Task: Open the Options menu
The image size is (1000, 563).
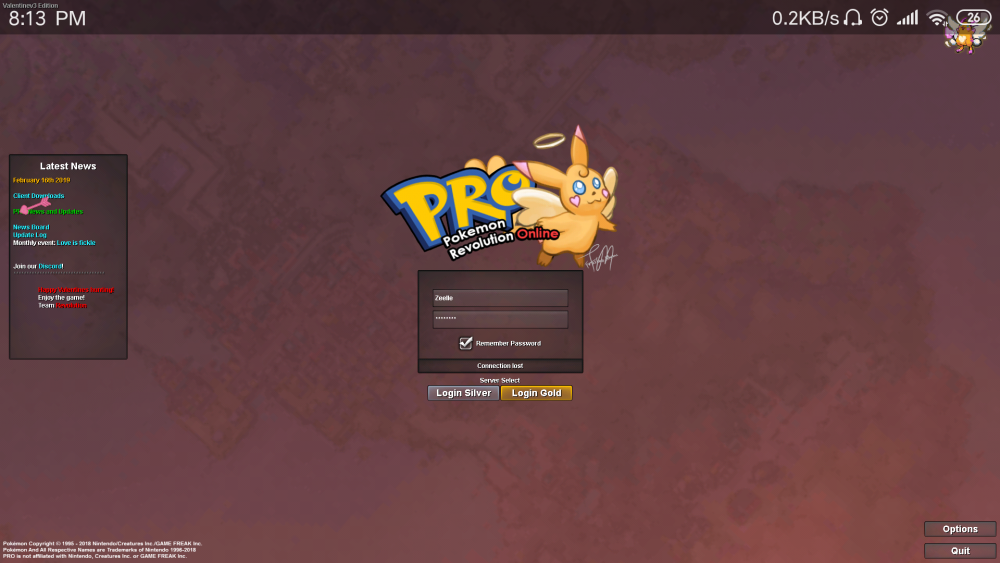Action: pos(960,529)
